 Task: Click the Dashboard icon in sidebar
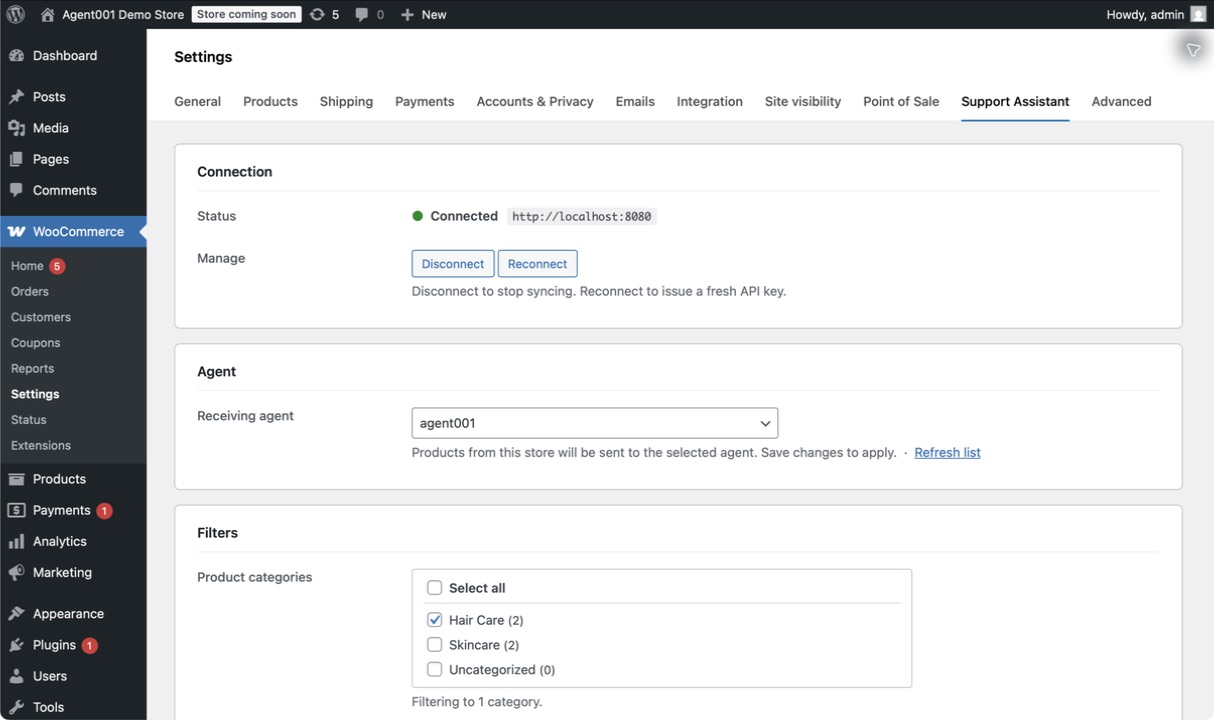pos(16,56)
